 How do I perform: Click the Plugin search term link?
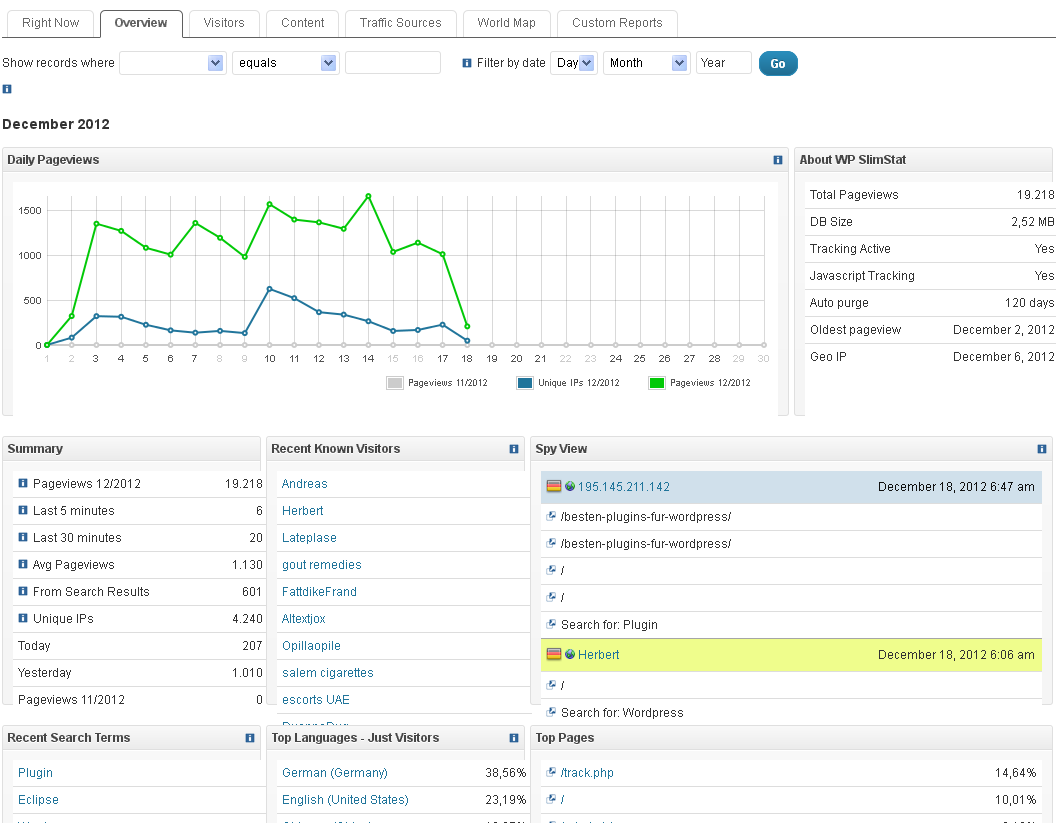(35, 772)
